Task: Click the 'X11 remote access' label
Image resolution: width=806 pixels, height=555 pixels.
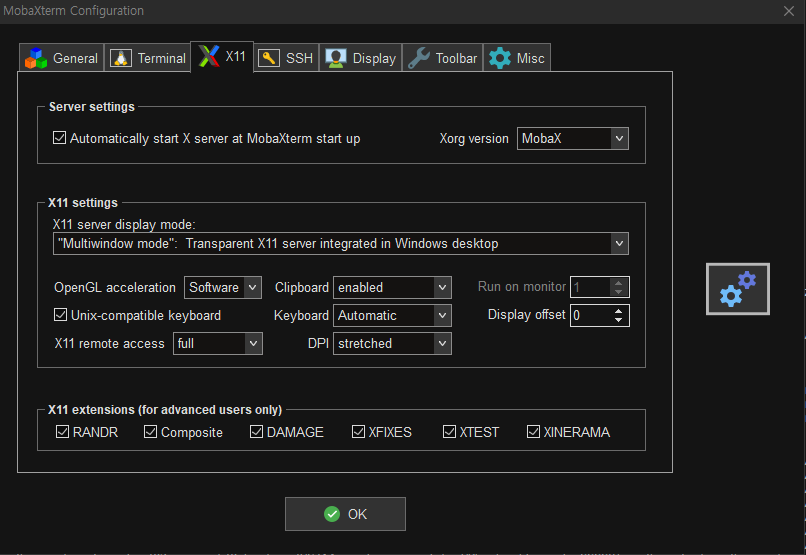Action: pos(109,343)
